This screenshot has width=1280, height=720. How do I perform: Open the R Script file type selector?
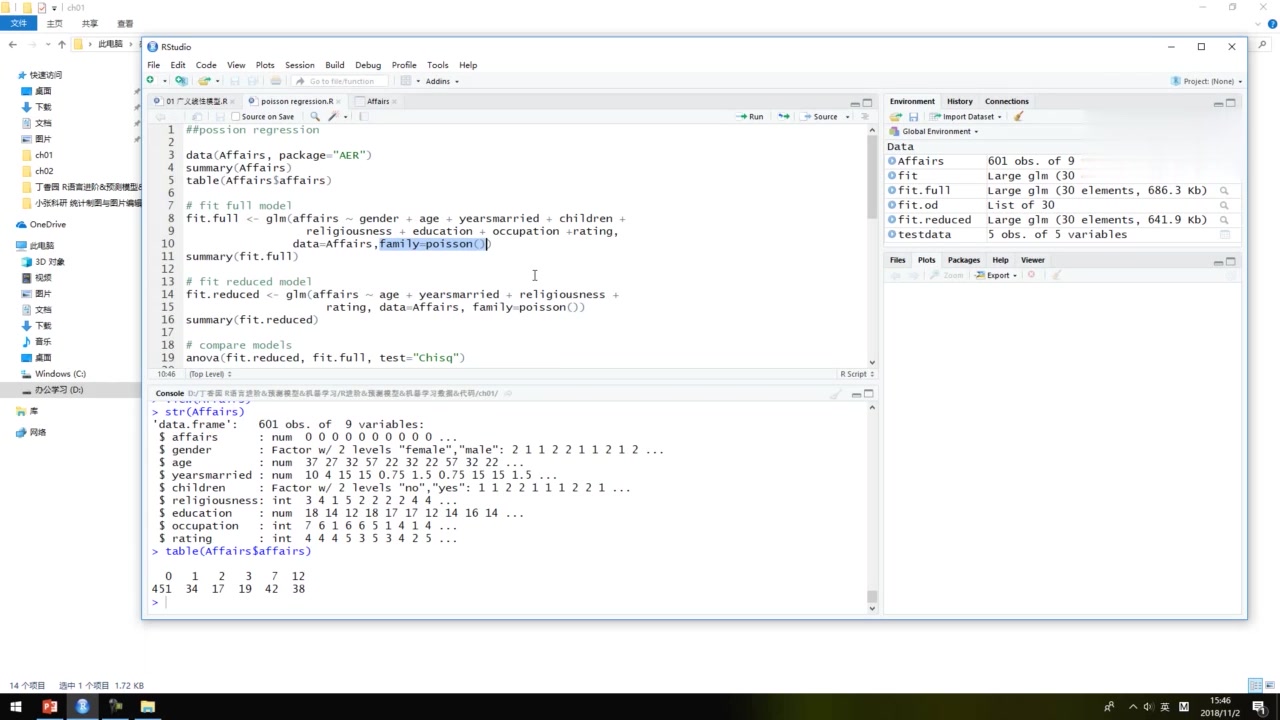[857, 374]
